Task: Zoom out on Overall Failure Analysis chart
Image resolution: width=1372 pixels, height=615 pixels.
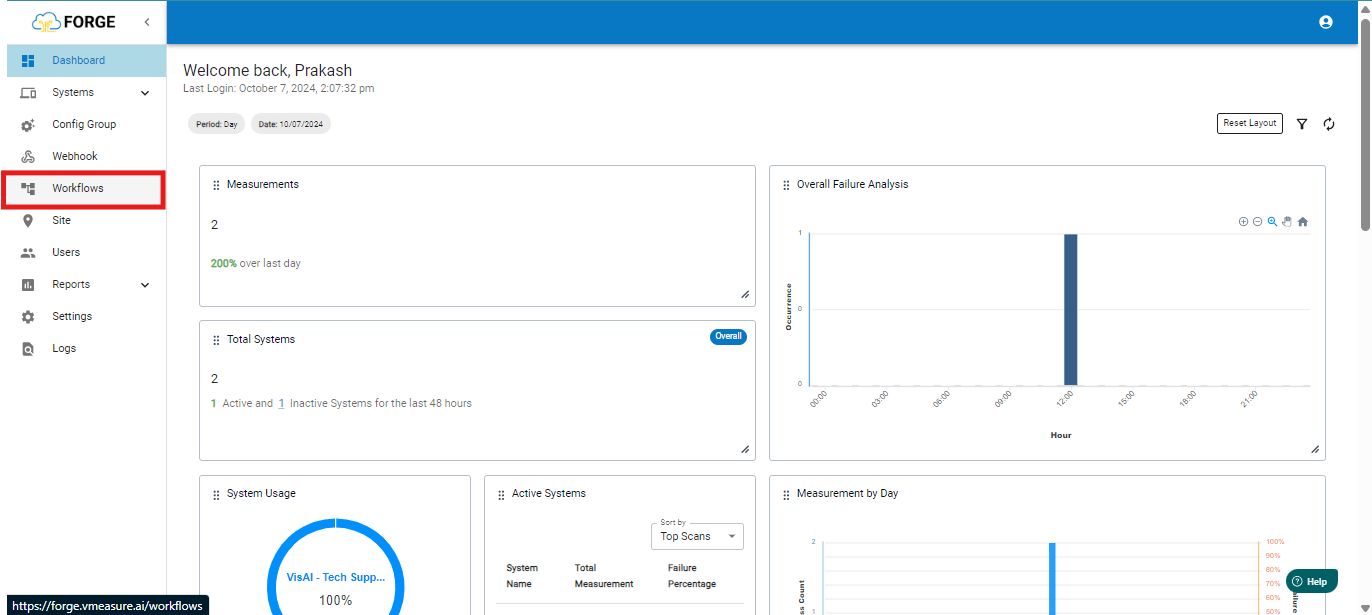Action: 1258,222
